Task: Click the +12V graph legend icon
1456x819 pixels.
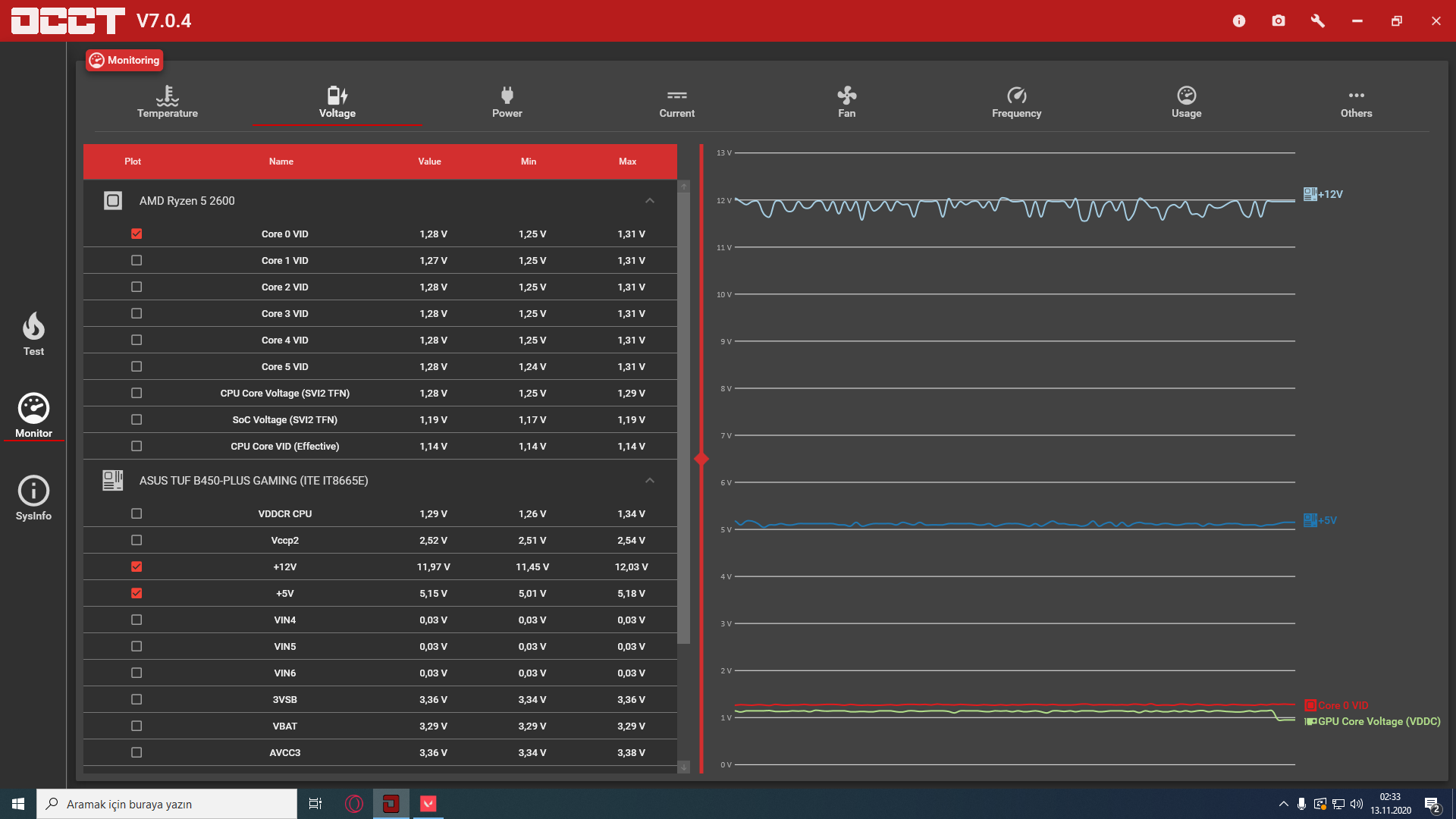Action: coord(1310,194)
